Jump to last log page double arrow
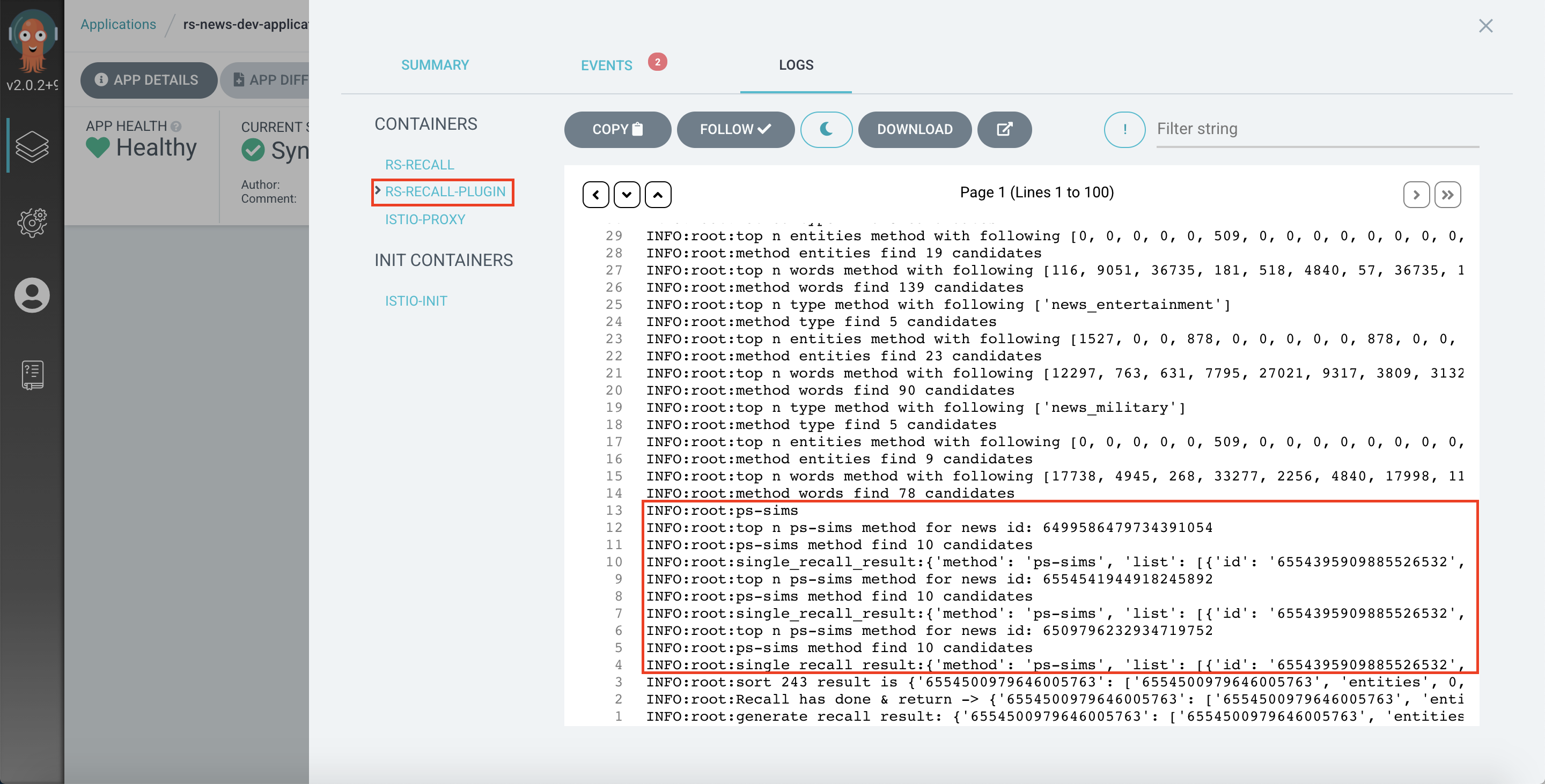The height and width of the screenshot is (784, 1545). pos(1447,195)
